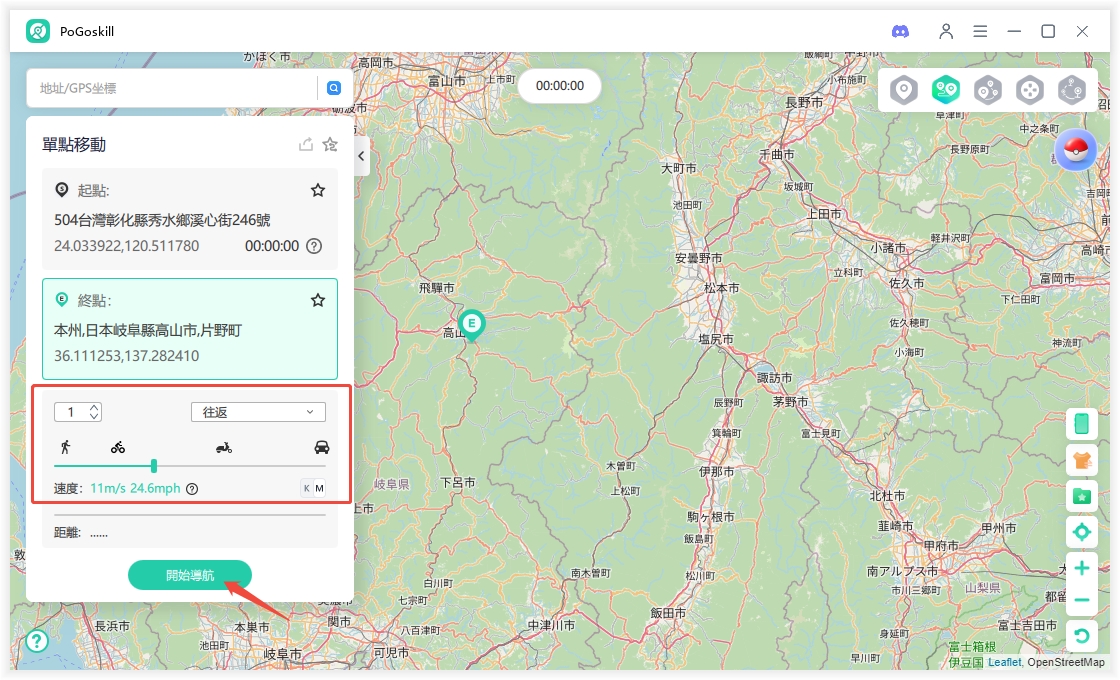Click the search button beside address field
Screen dimensions: 1120x680
tap(334, 88)
